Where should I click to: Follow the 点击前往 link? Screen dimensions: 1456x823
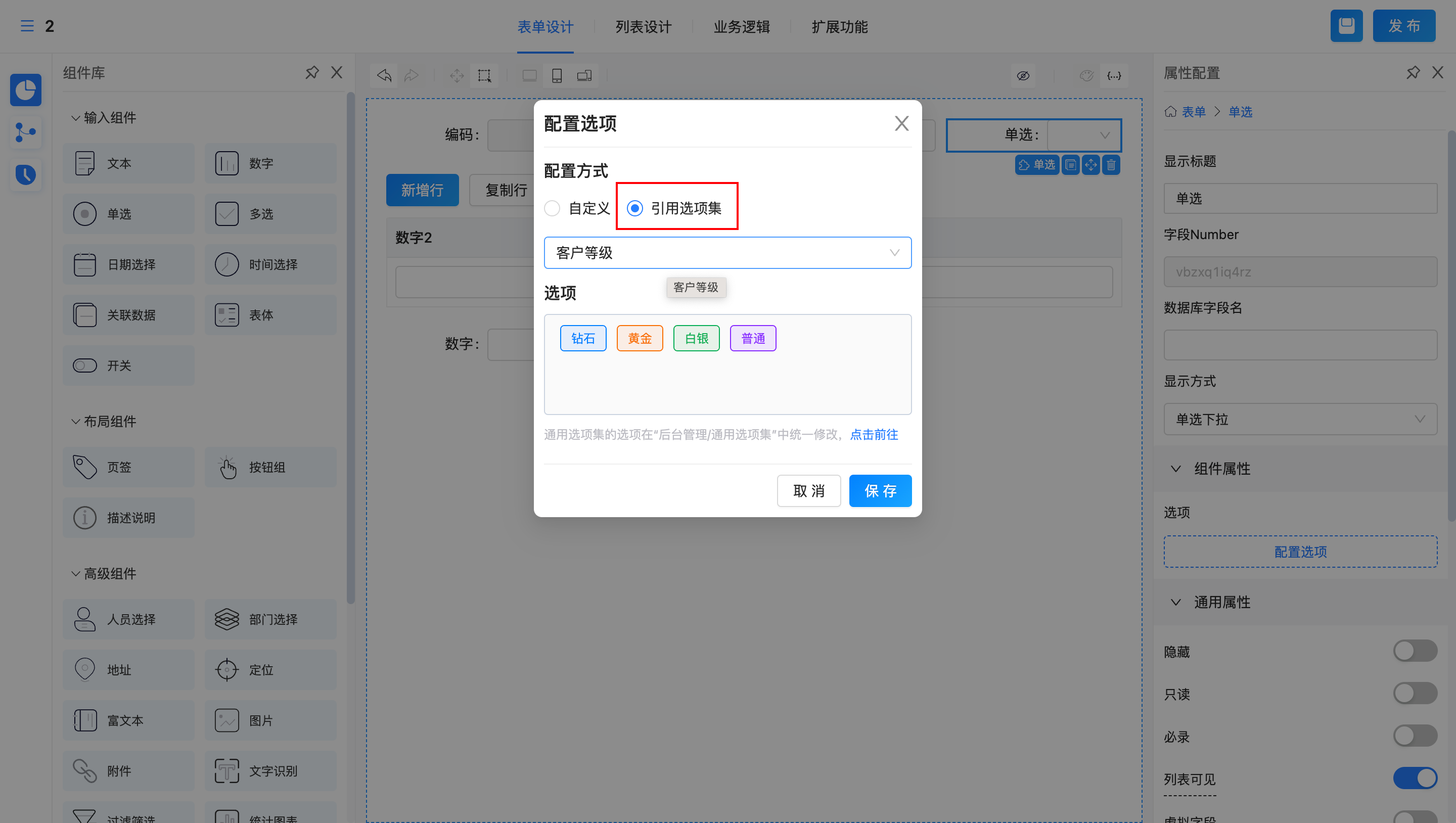coord(874,434)
